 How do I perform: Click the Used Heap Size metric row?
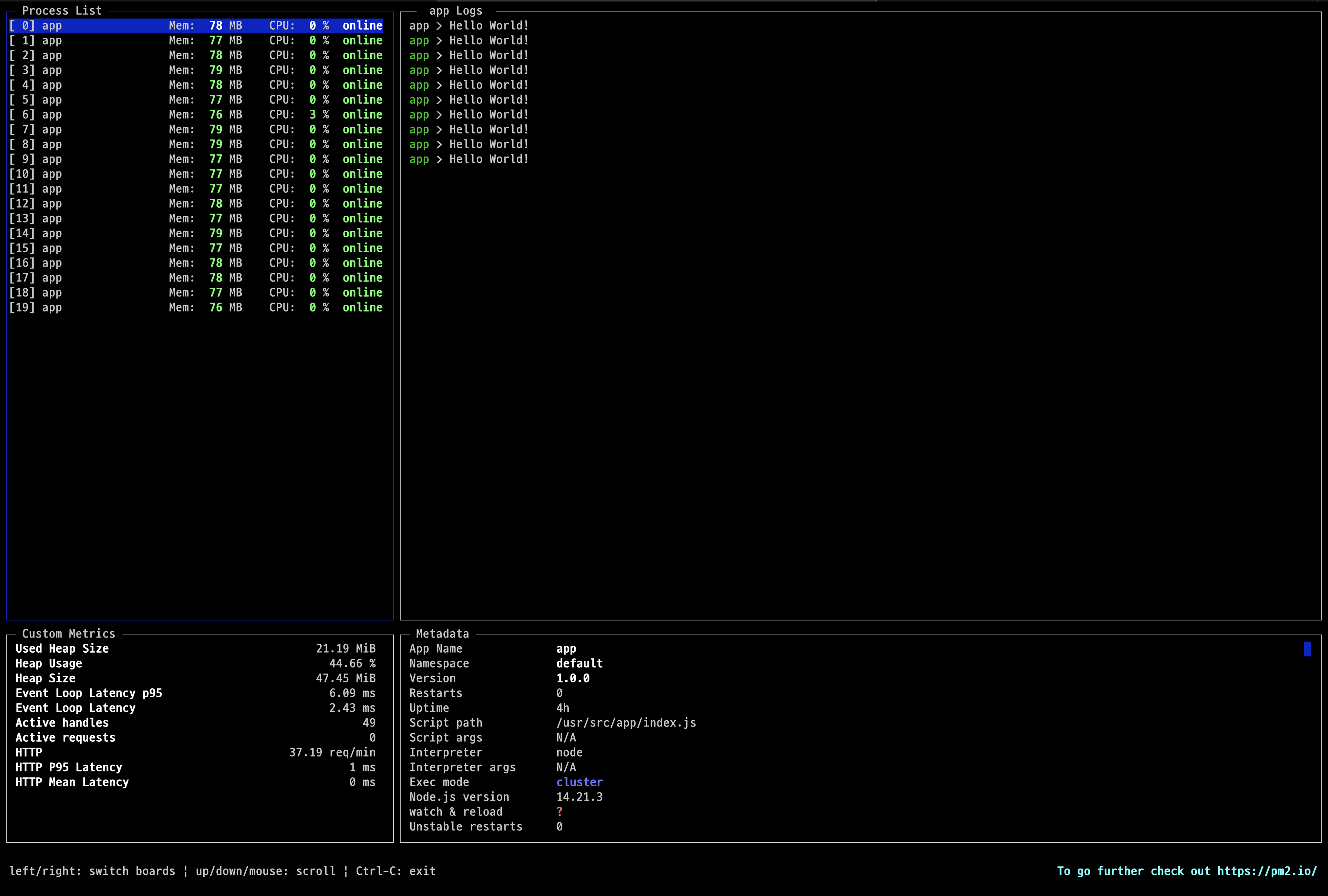tap(62, 649)
